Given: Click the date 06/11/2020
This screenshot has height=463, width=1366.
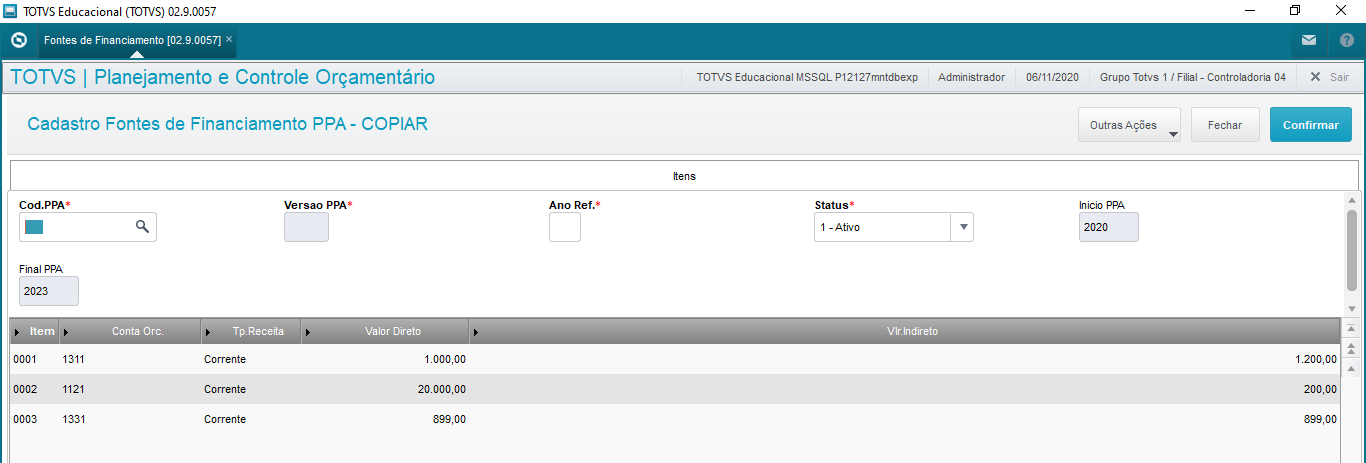Looking at the screenshot, I should tap(1052, 77).
